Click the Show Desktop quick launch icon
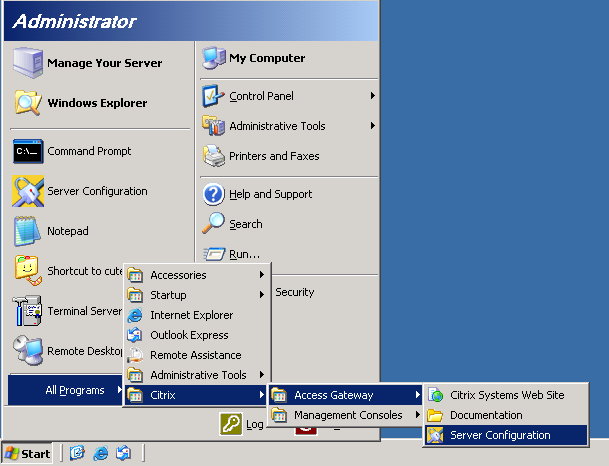This screenshot has width=609, height=466. tap(77, 453)
